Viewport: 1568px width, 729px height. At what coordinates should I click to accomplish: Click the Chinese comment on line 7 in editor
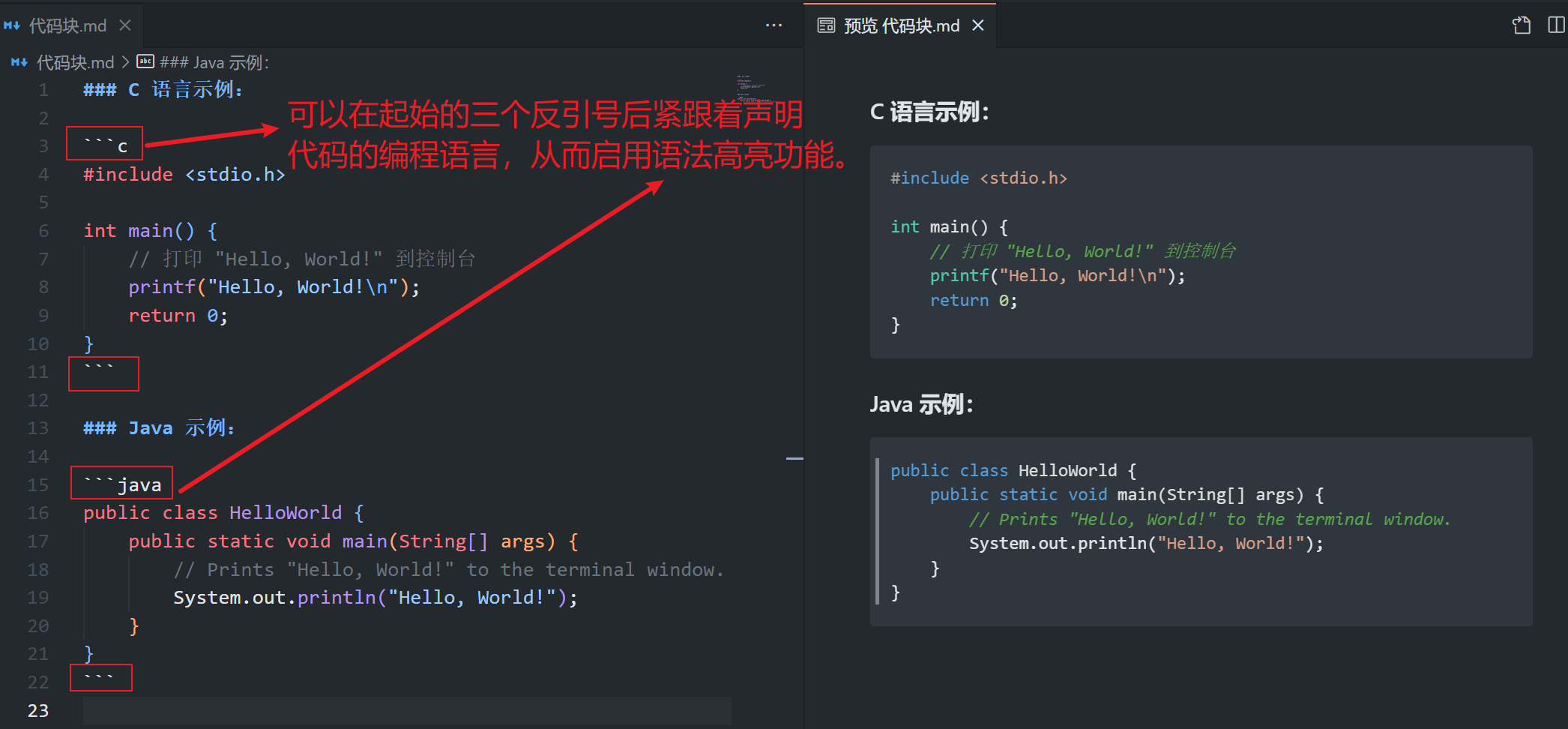pyautogui.click(x=302, y=259)
